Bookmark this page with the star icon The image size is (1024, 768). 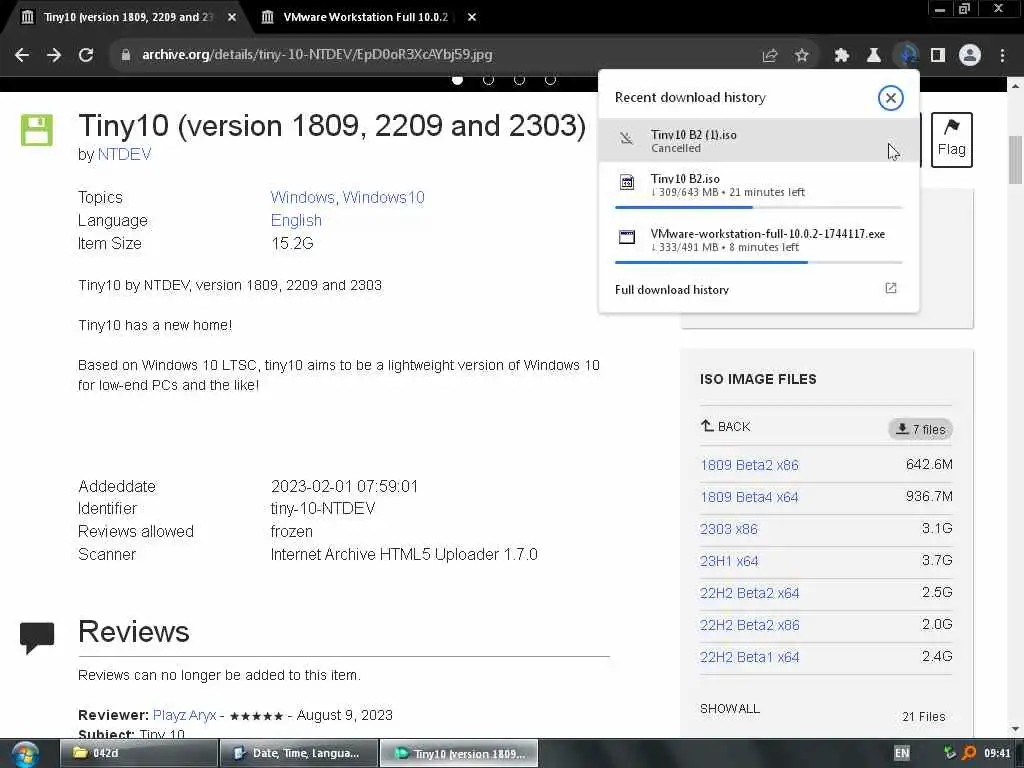802,56
